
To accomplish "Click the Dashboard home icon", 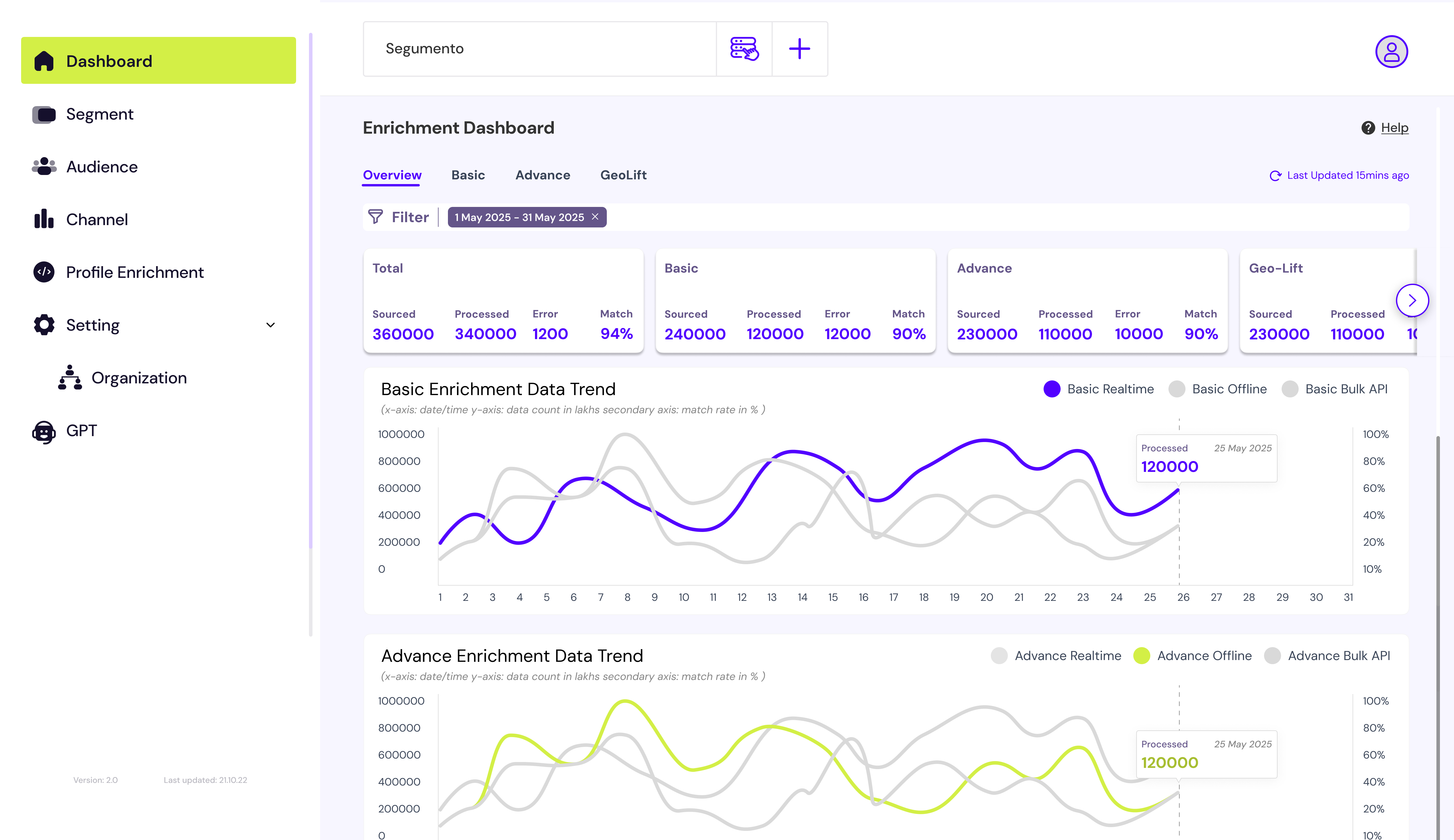I will [x=44, y=61].
